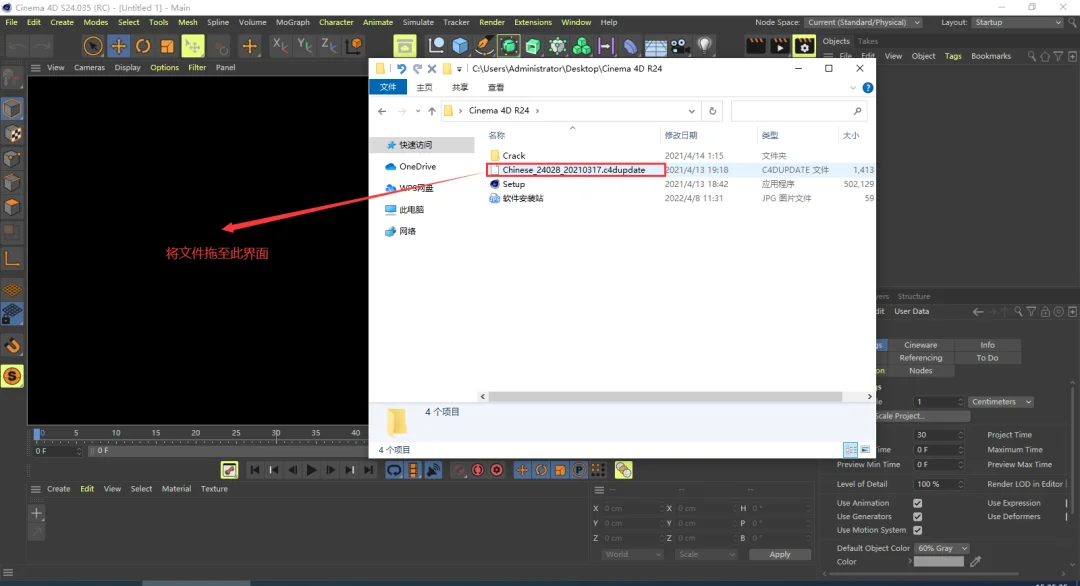1080x586 pixels.
Task: Click the Play Forwards button
Action: point(311,470)
